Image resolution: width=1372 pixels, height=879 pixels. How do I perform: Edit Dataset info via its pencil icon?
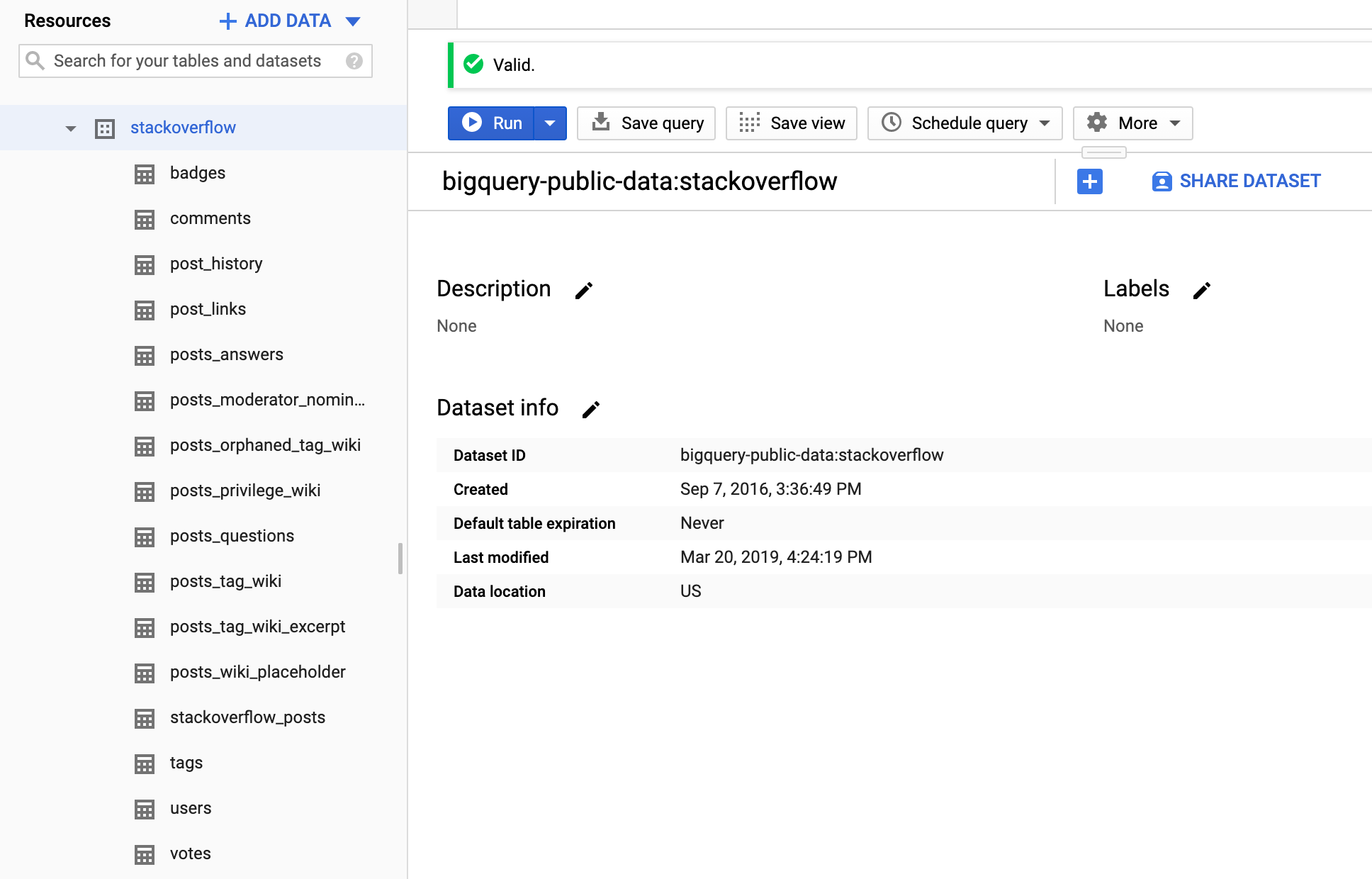[x=590, y=409]
